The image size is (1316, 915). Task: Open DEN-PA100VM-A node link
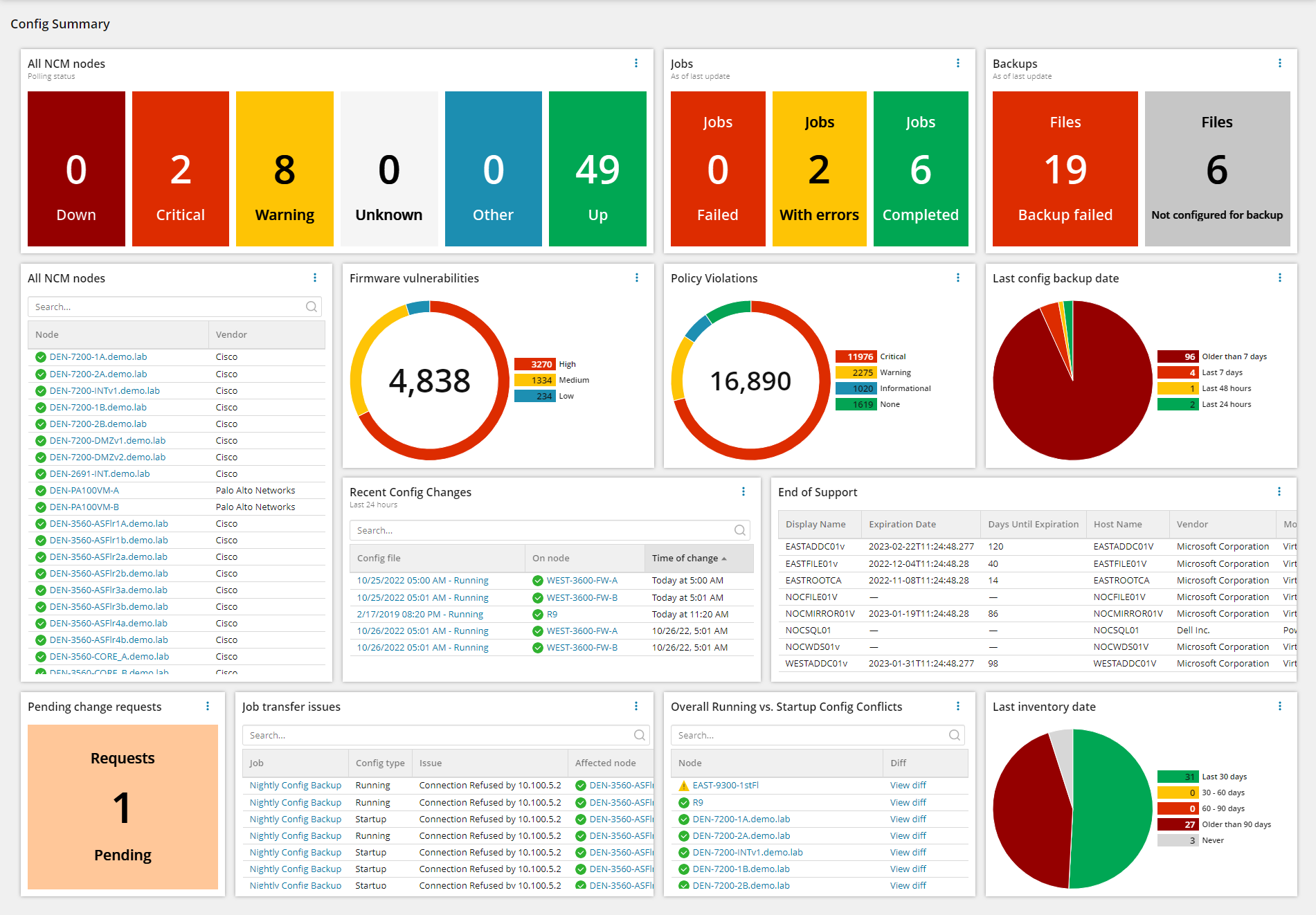pyautogui.click(x=84, y=490)
